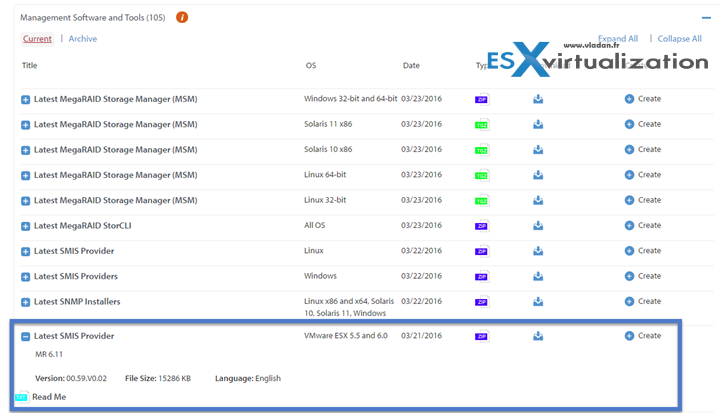The image size is (720, 413).
Task: Collapse the Management Software section with minus icon
Action: click(x=706, y=18)
